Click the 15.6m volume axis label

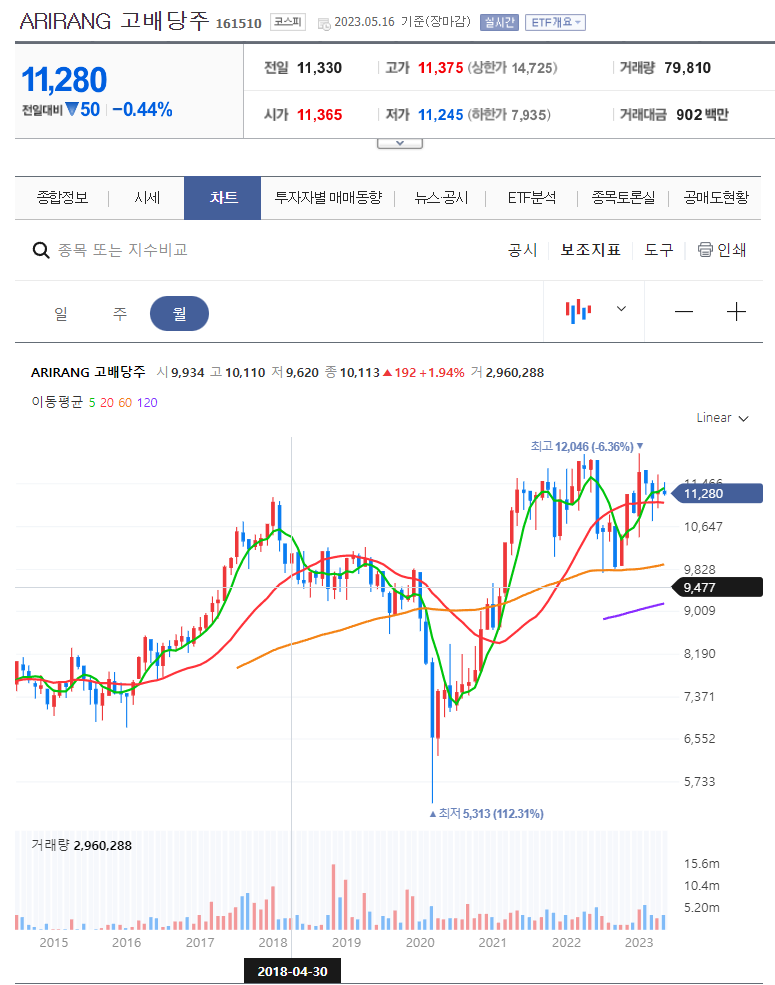pyautogui.click(x=702, y=864)
